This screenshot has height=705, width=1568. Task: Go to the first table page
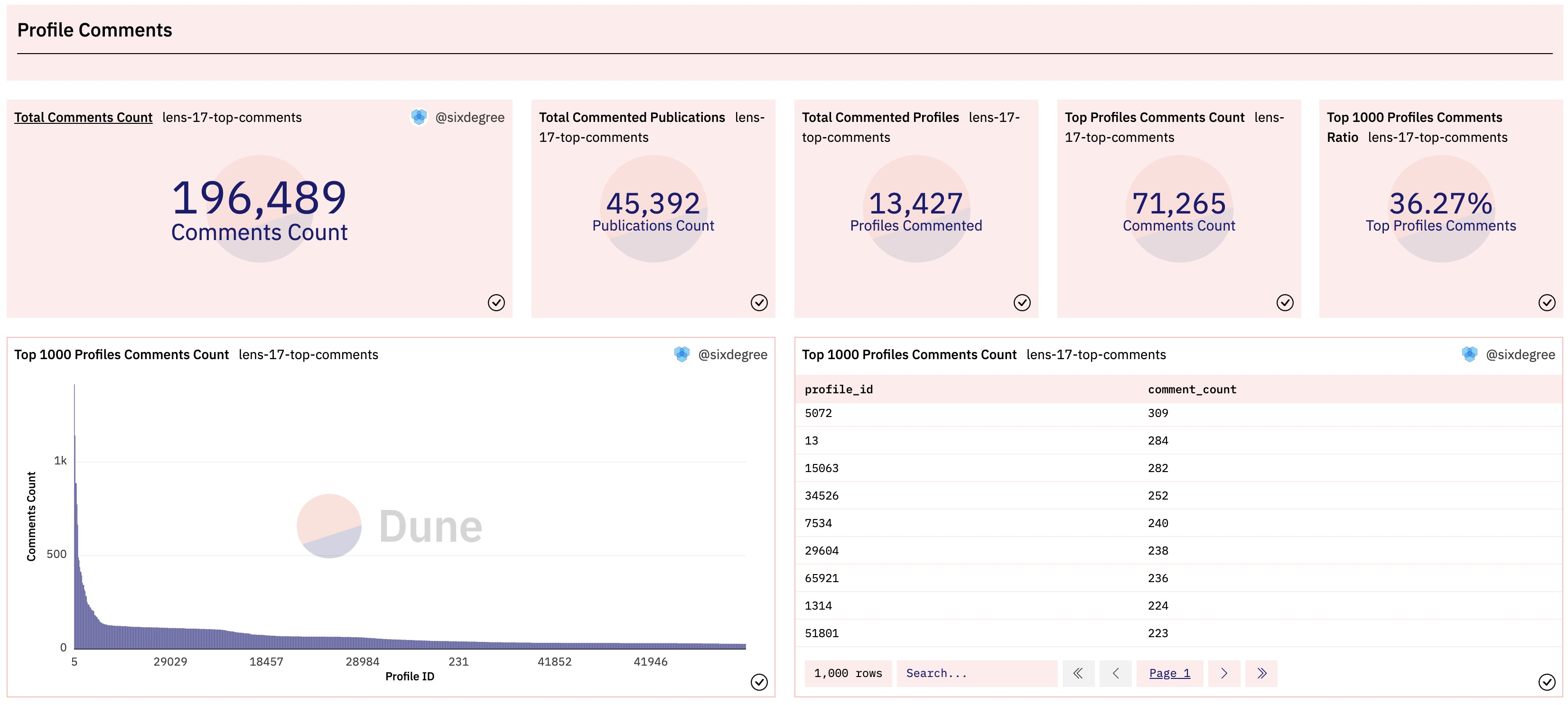1078,673
